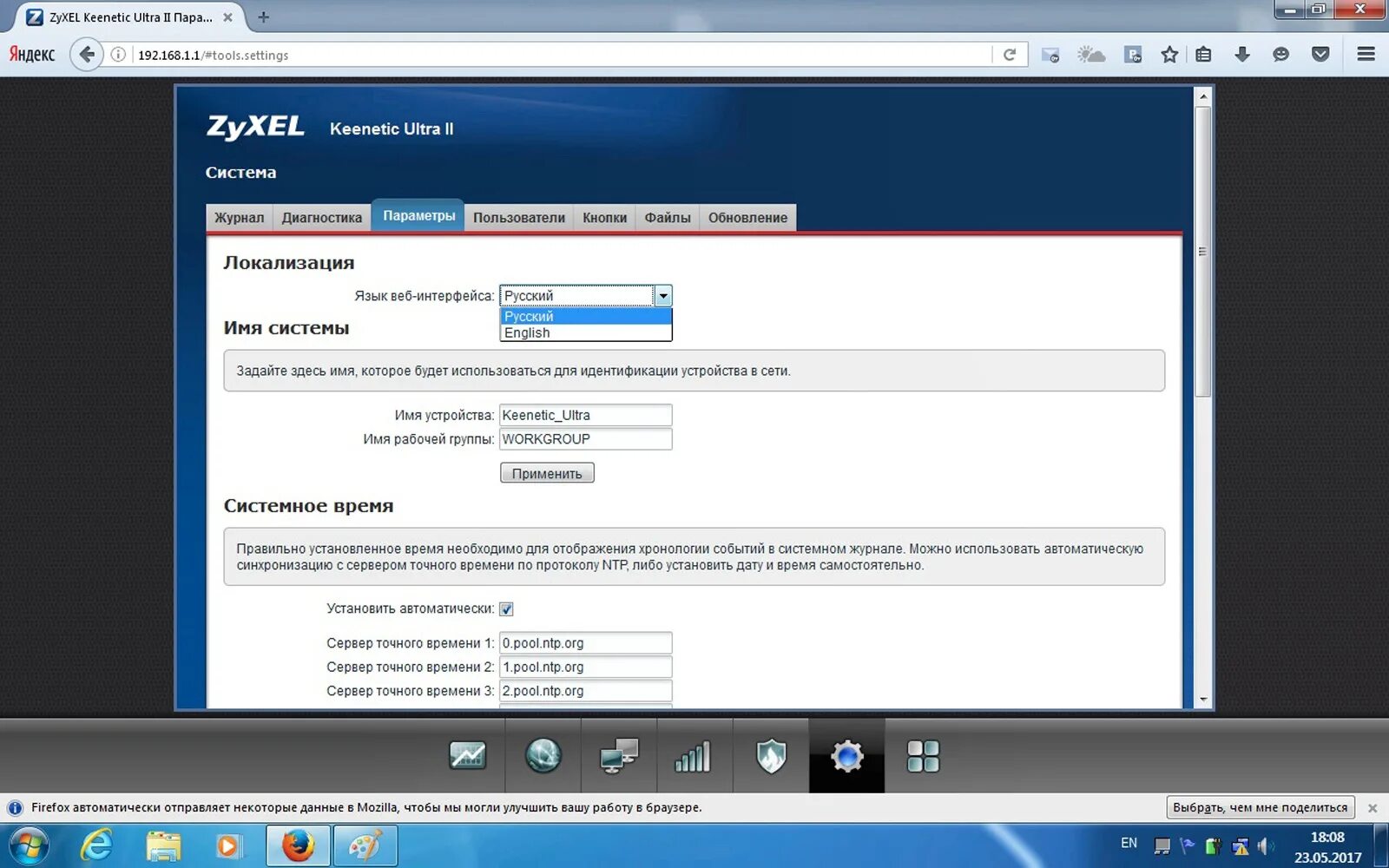Viewport: 1389px width, 868px height.
Task: Open Windows Start menu
Action: pyautogui.click(x=28, y=845)
